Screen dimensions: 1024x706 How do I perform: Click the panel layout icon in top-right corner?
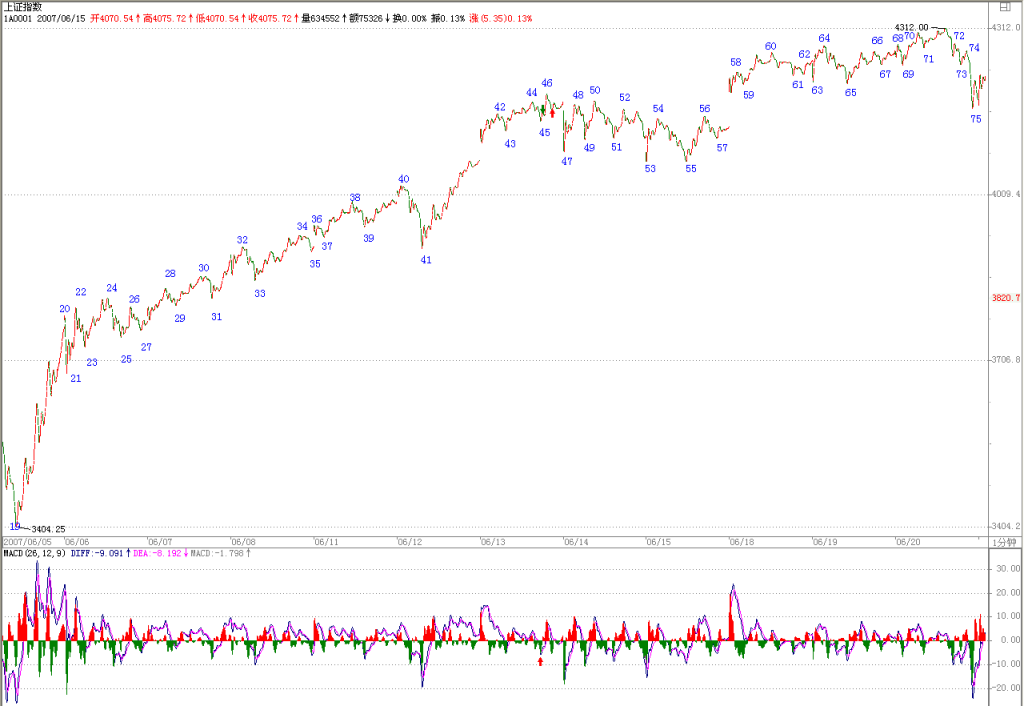1005,7
